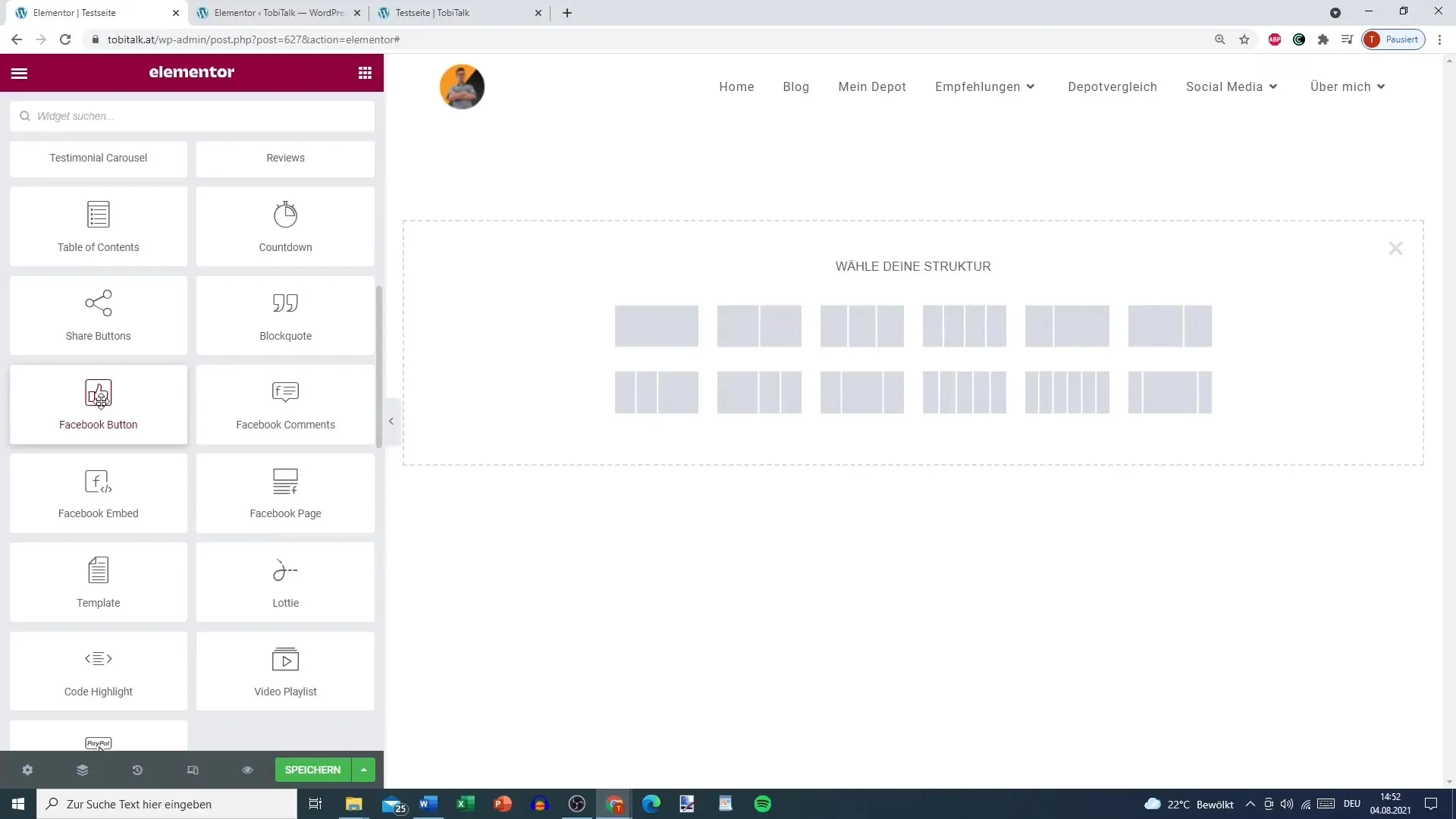1456x819 pixels.
Task: Click the Share Buttons widget icon
Action: (98, 303)
